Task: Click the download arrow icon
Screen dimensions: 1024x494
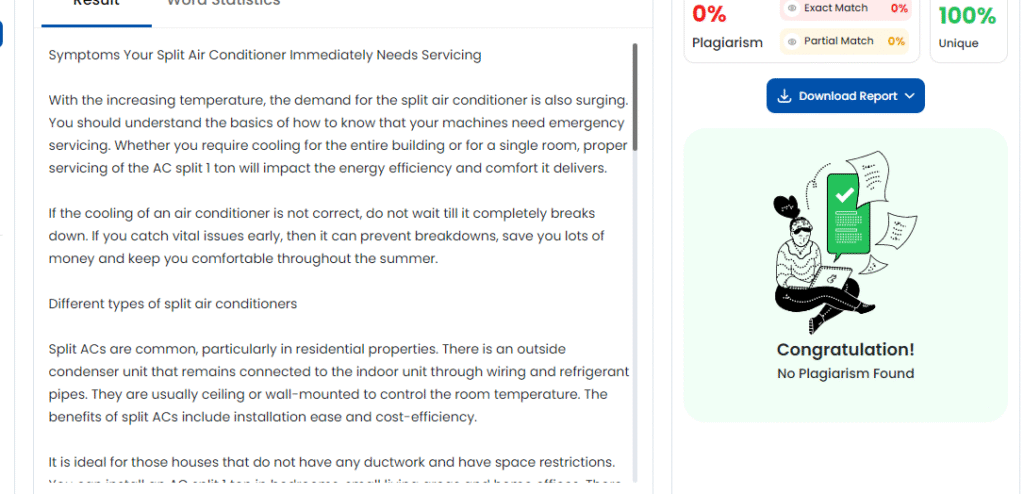Action: click(785, 96)
